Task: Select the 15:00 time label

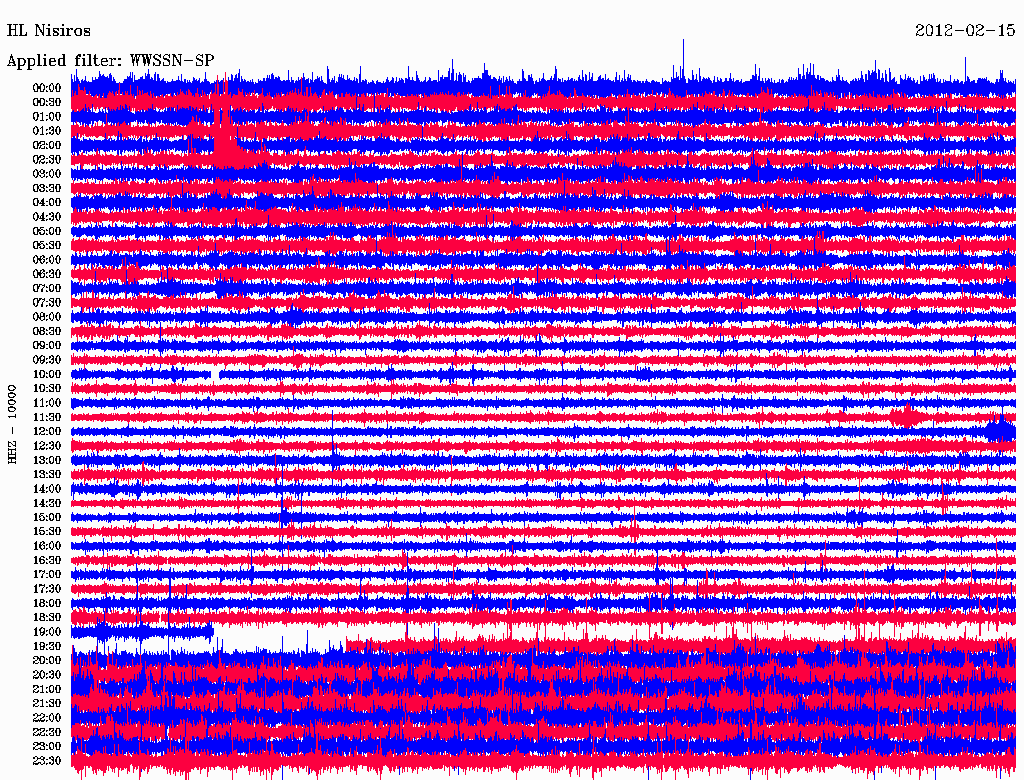Action: pos(47,517)
